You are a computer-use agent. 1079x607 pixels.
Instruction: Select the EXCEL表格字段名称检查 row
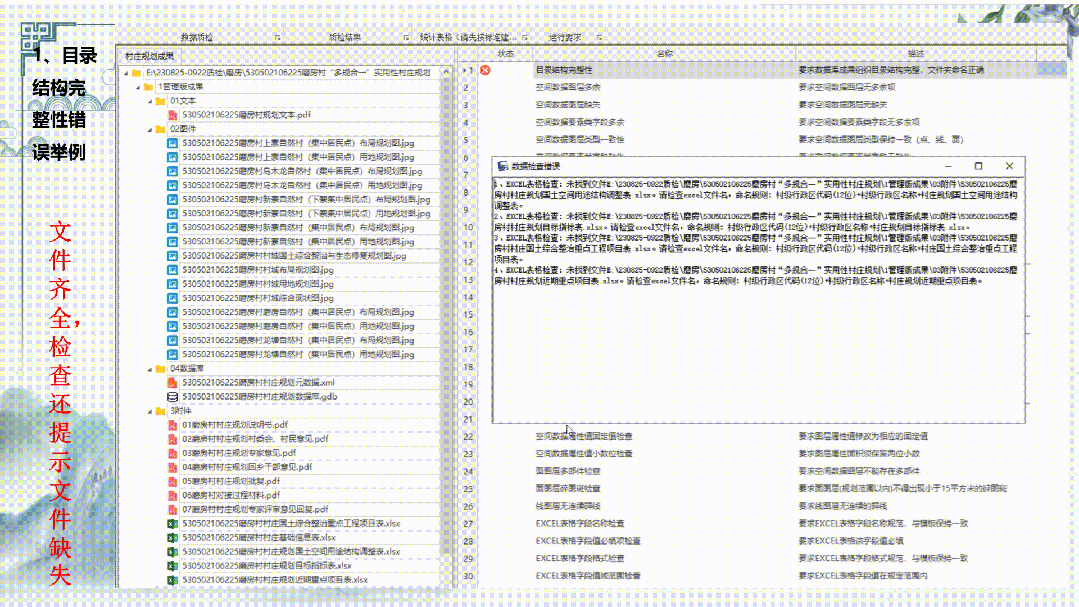[x=764, y=524]
